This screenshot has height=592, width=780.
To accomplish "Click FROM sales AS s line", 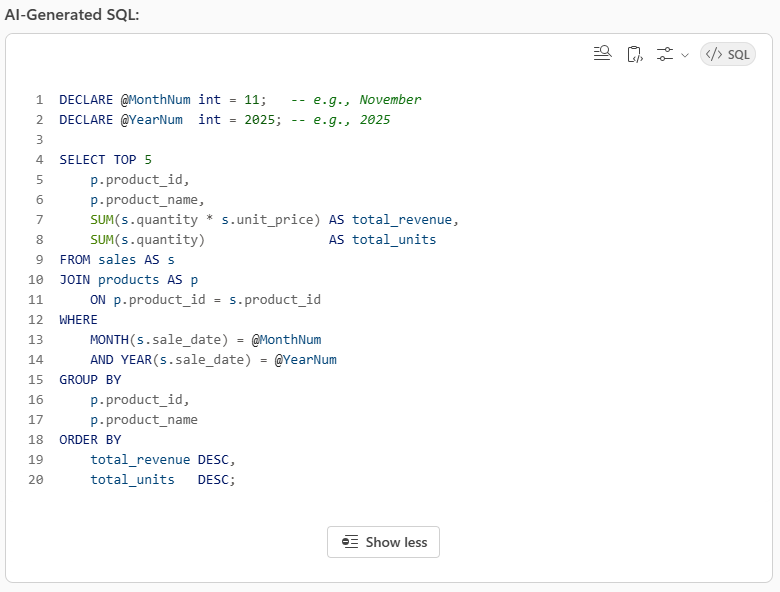I will [x=116, y=260].
